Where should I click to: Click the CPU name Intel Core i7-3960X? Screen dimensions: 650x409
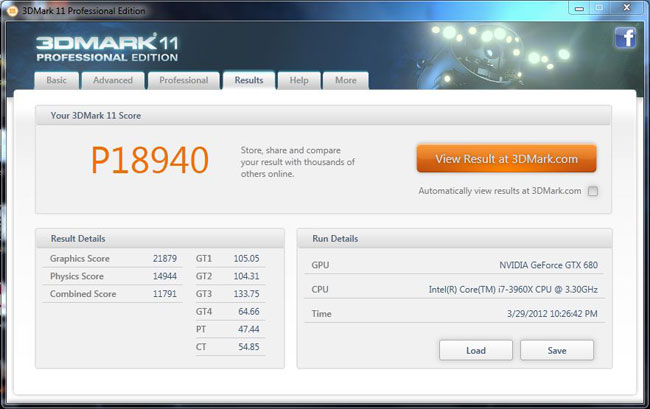coord(513,290)
